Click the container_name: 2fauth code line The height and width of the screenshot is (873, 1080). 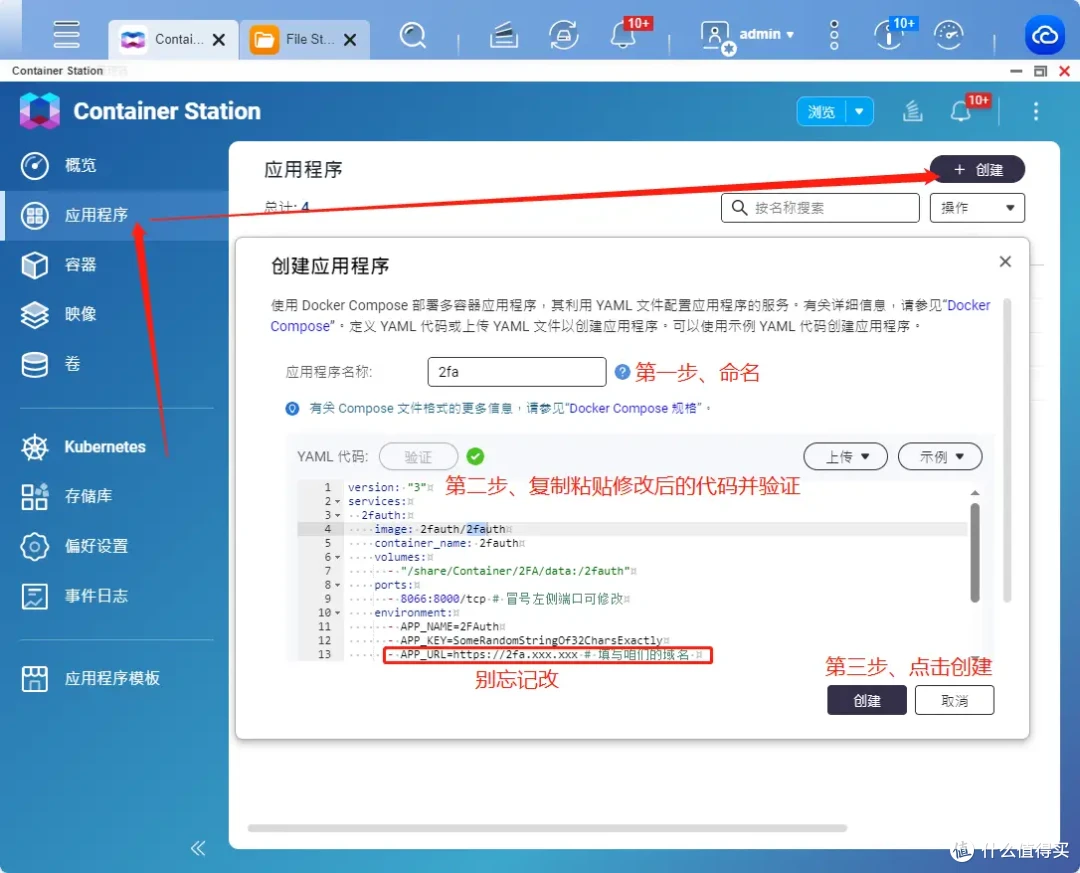pos(447,543)
